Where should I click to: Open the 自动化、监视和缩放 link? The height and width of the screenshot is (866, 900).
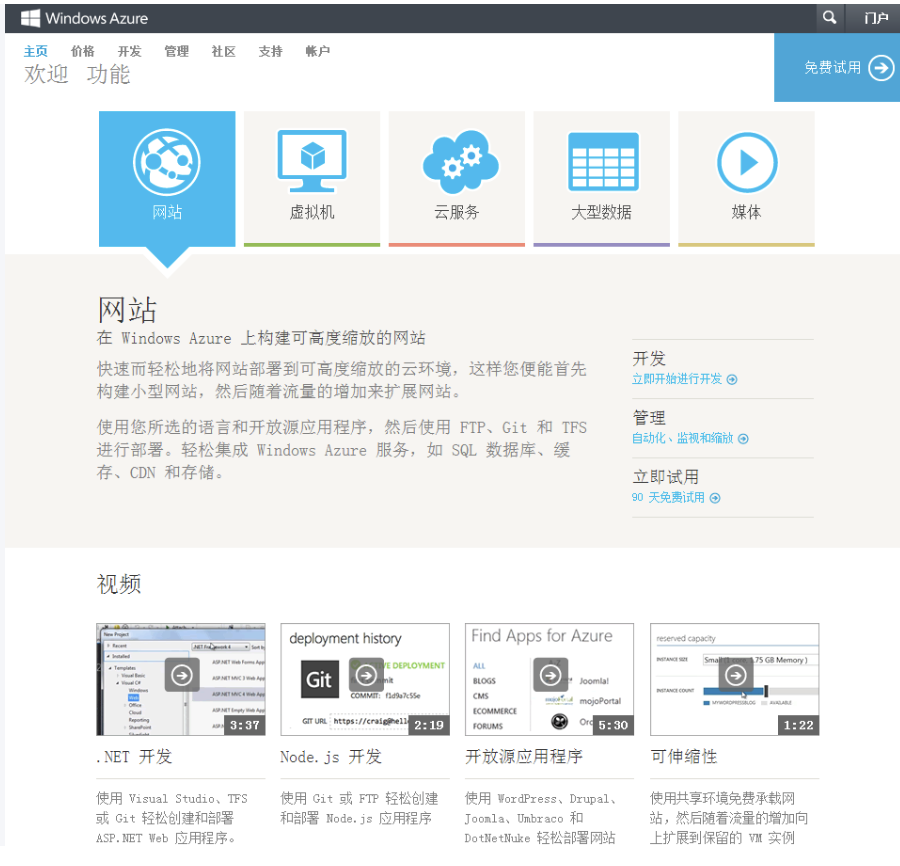[689, 438]
